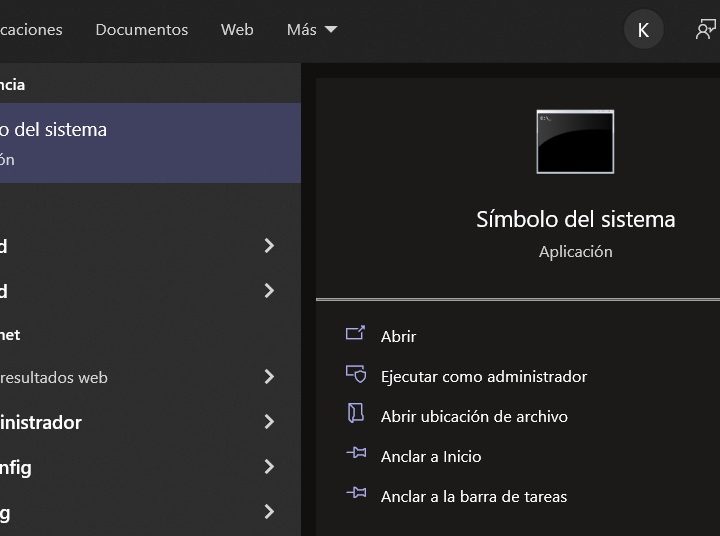Select the Aplicaciones filter tab
Image resolution: width=720 pixels, height=536 pixels.
click(30, 30)
